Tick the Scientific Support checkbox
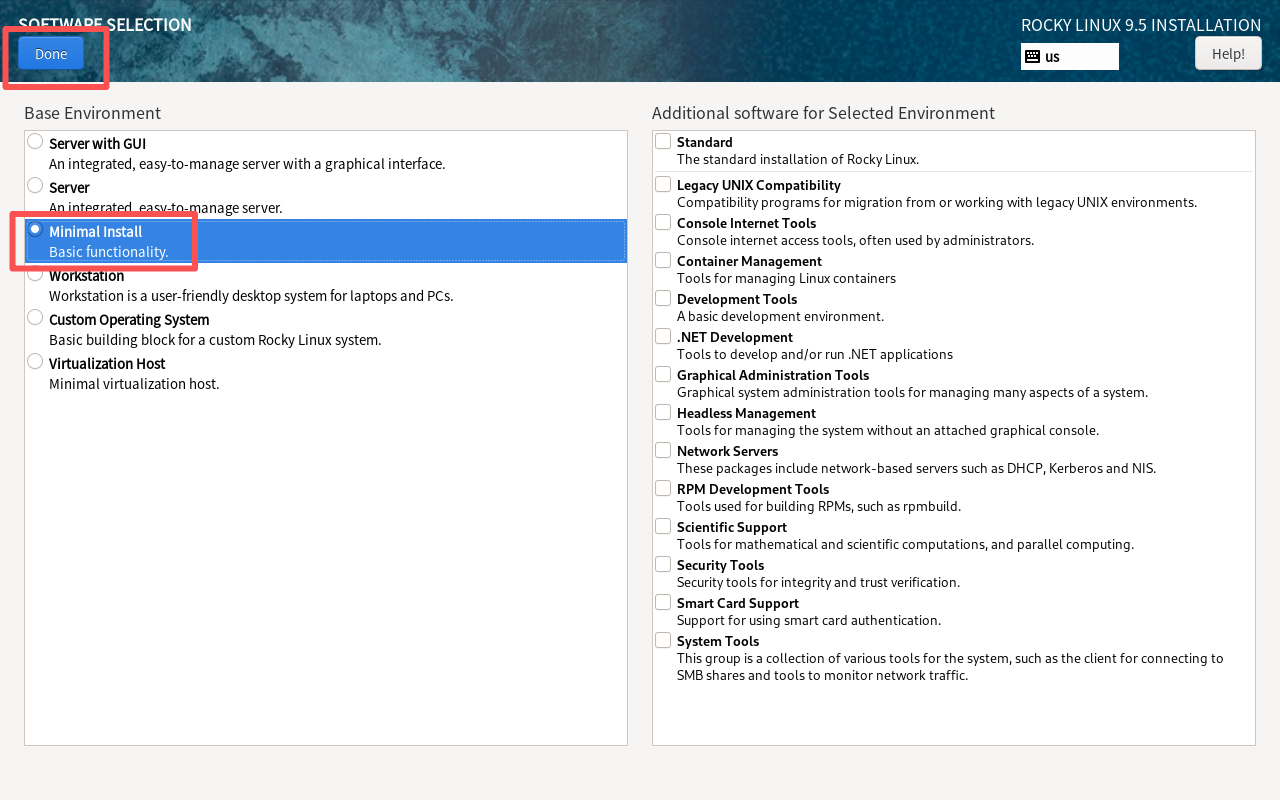The image size is (1280, 800). coord(663,526)
